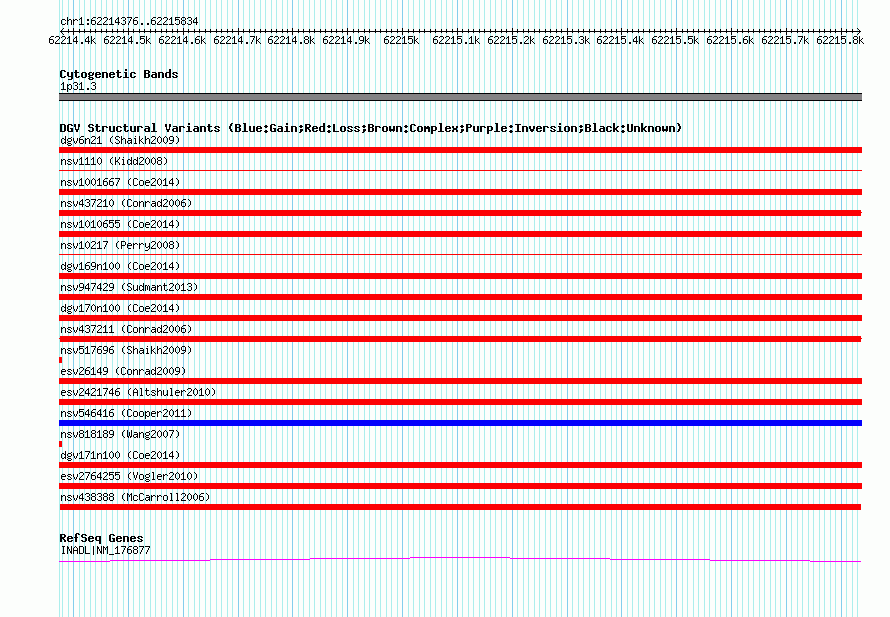890x617 pixels.
Task: Click the 1p31.3 band label
Action: pyautogui.click(x=78, y=86)
